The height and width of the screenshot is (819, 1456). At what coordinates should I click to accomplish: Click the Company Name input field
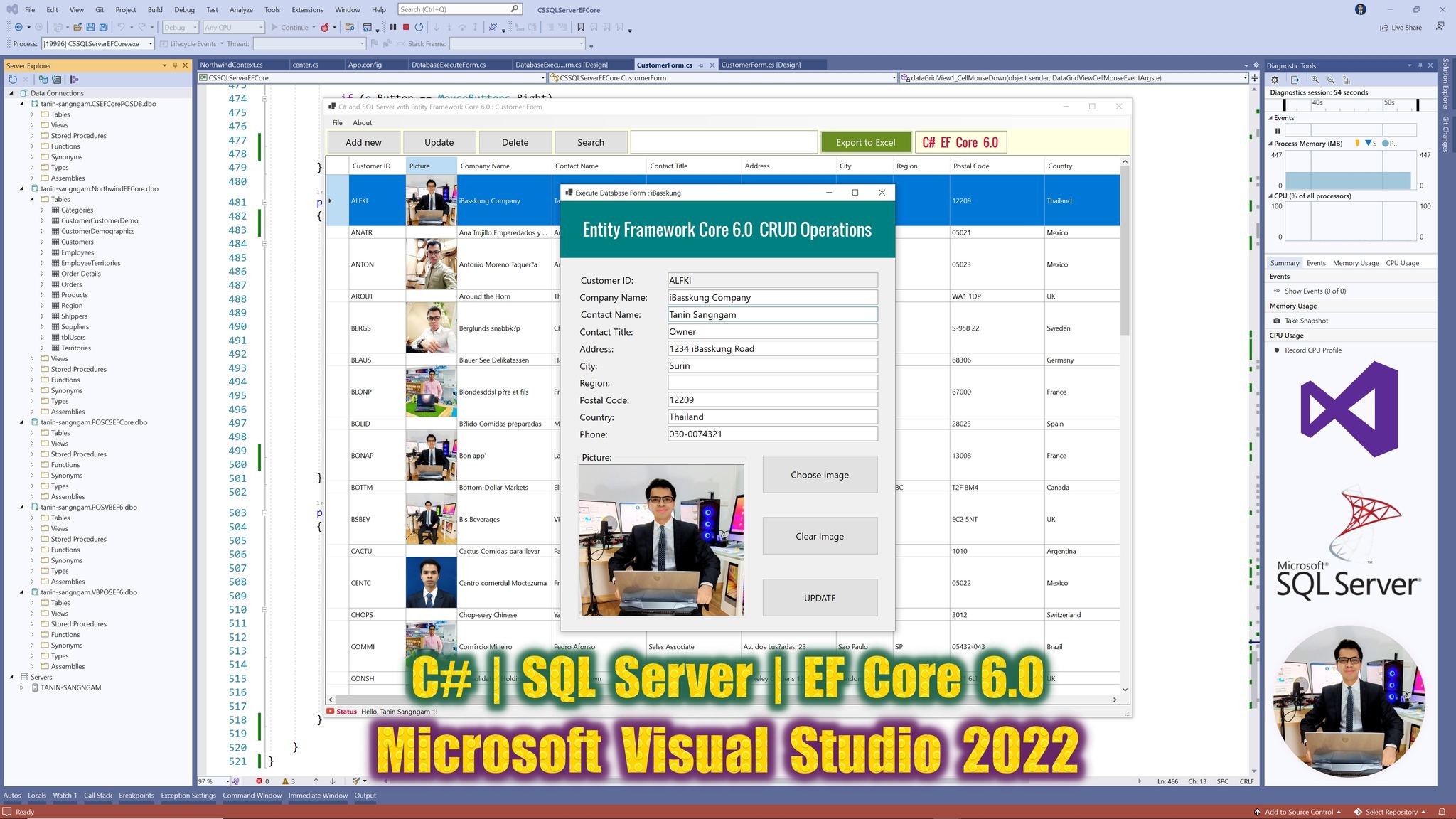pyautogui.click(x=773, y=297)
